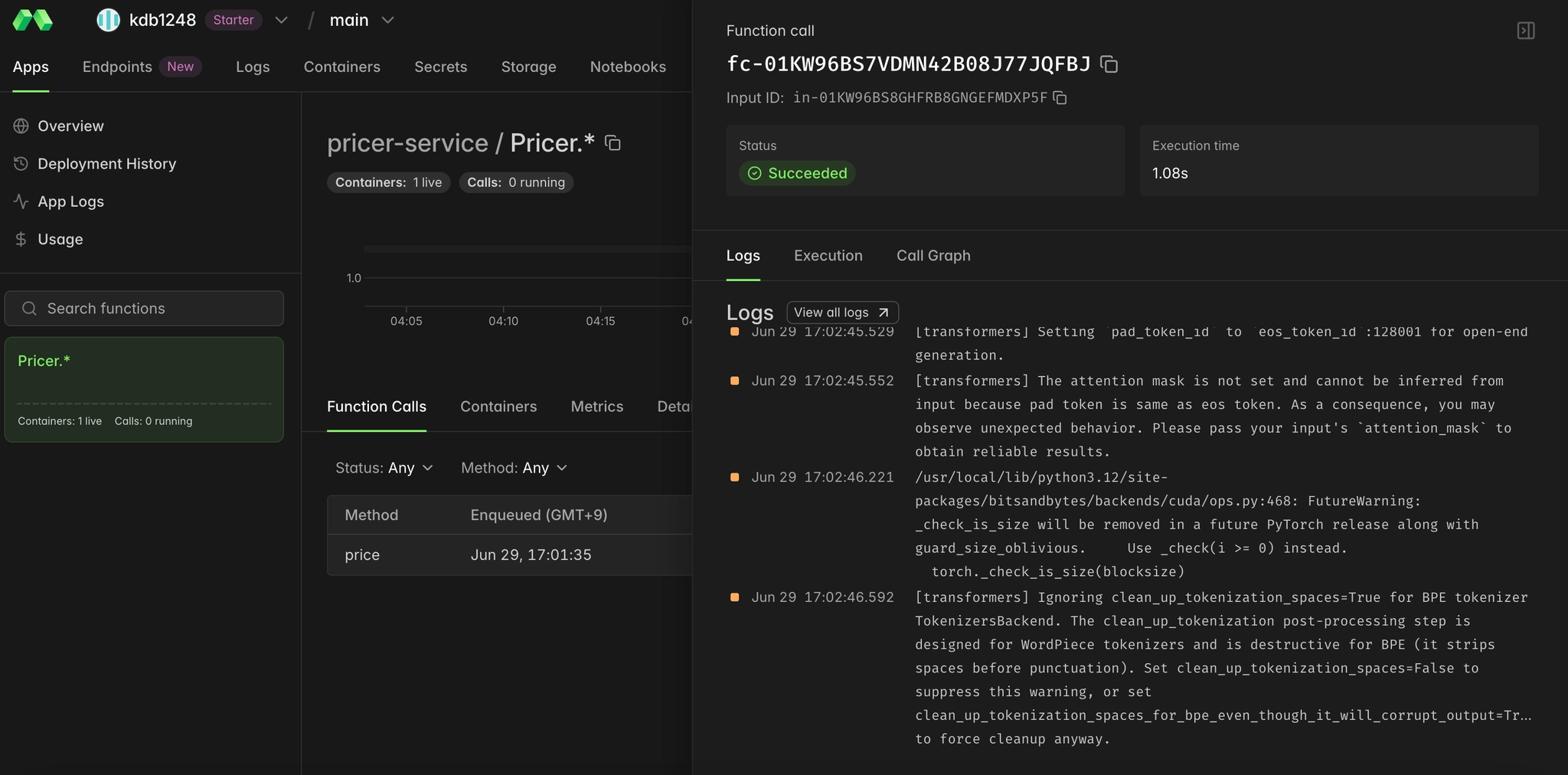
Task: Open the Containers tab under the chart
Action: pos(498,407)
